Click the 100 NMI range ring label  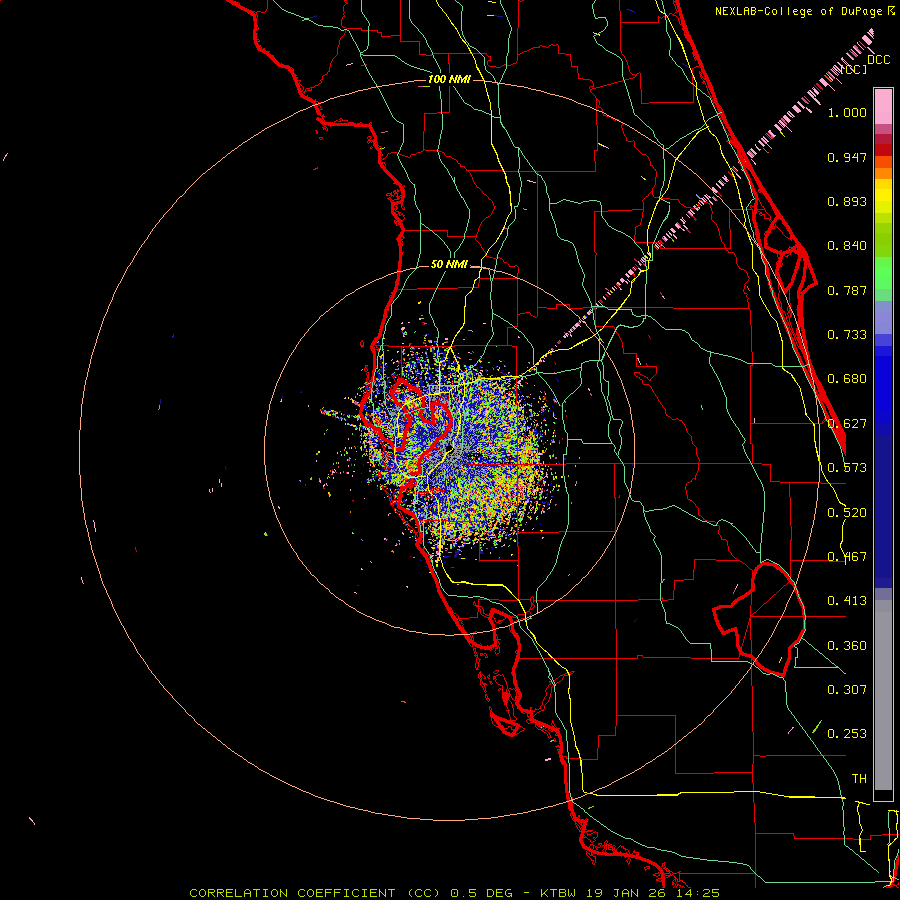(449, 79)
